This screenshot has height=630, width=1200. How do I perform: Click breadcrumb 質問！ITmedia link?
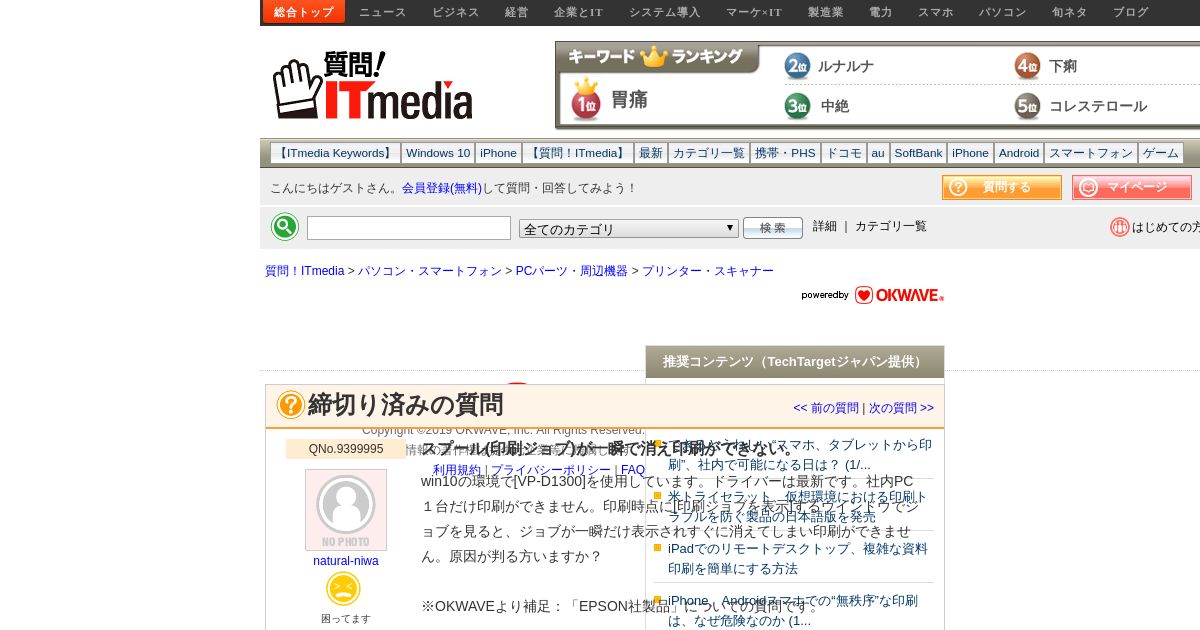pos(305,271)
